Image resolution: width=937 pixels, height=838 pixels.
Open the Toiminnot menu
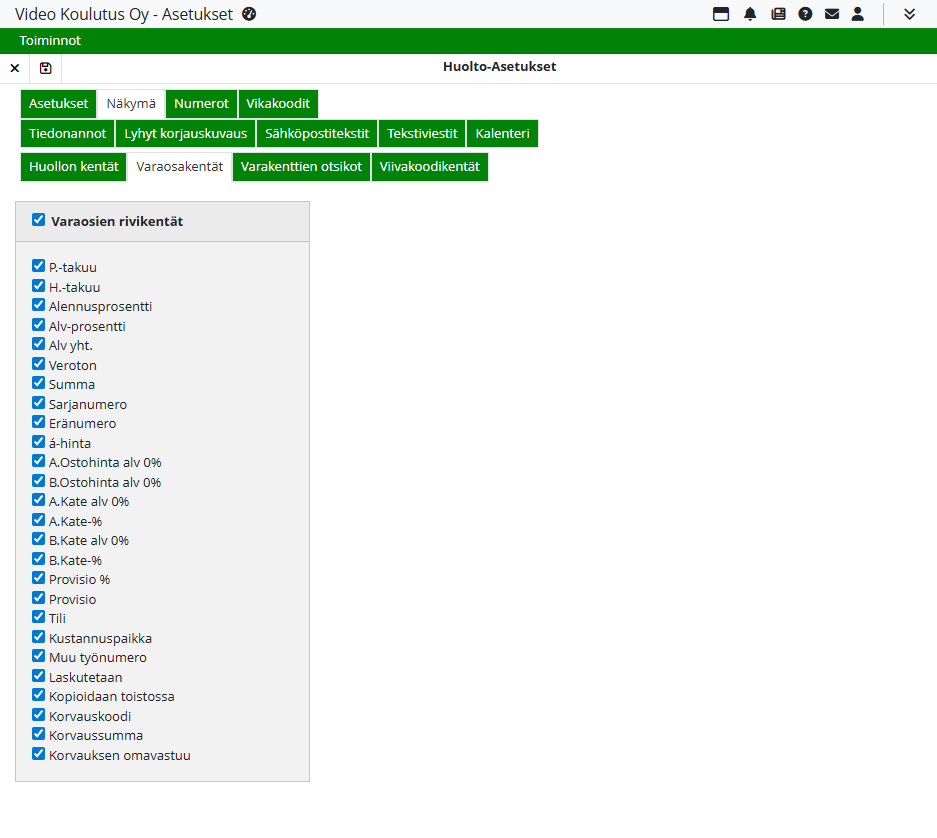coord(50,41)
